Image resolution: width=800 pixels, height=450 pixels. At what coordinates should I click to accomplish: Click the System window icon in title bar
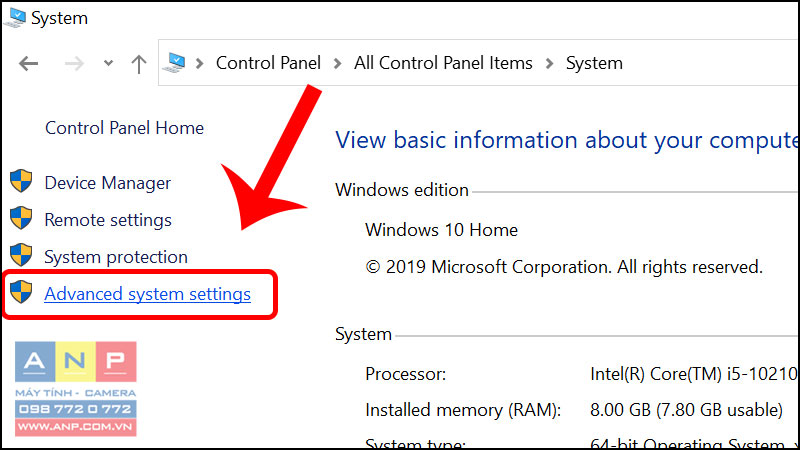coord(14,18)
